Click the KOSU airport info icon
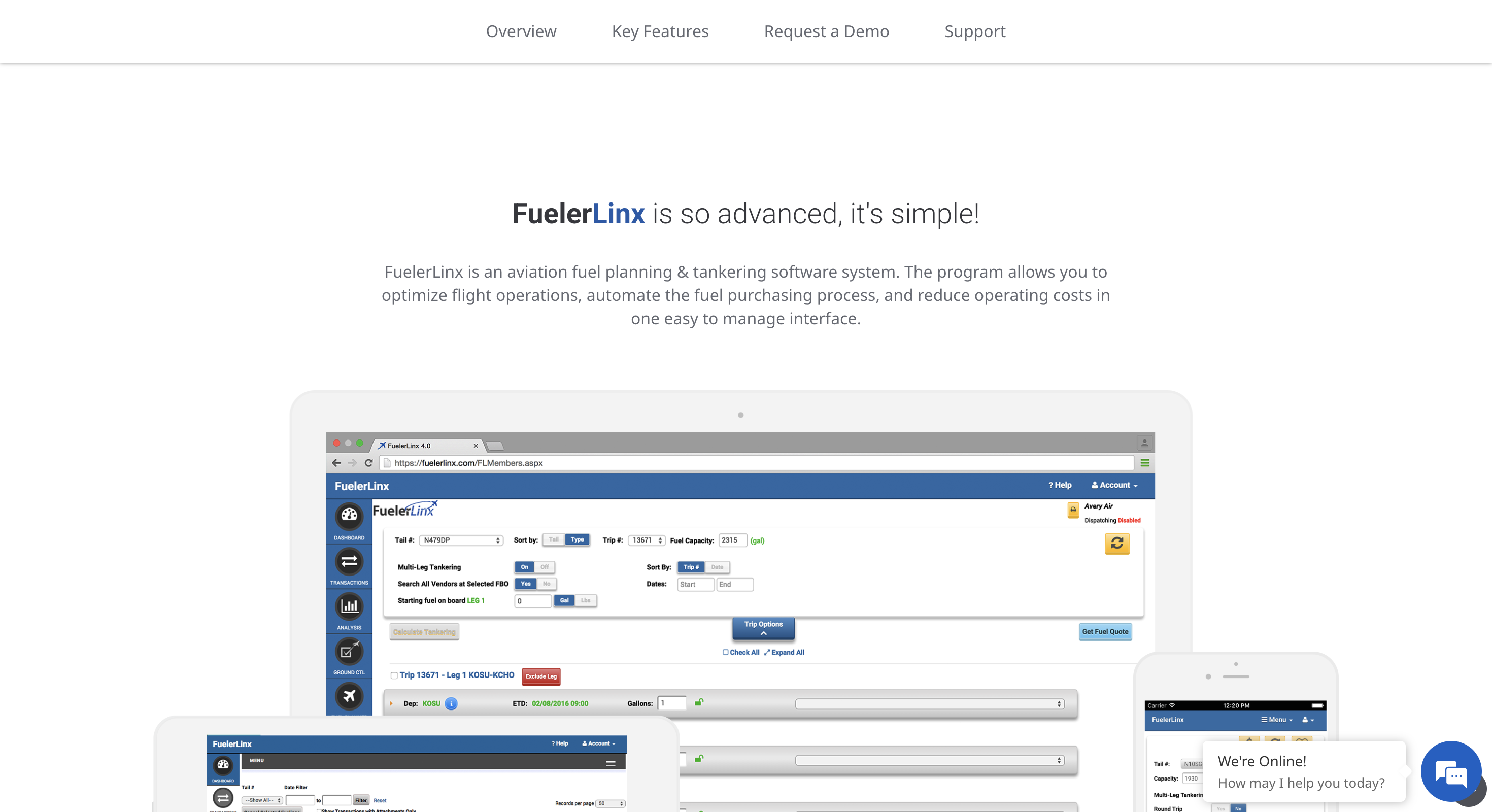Viewport: 1492px width, 812px height. coord(451,703)
